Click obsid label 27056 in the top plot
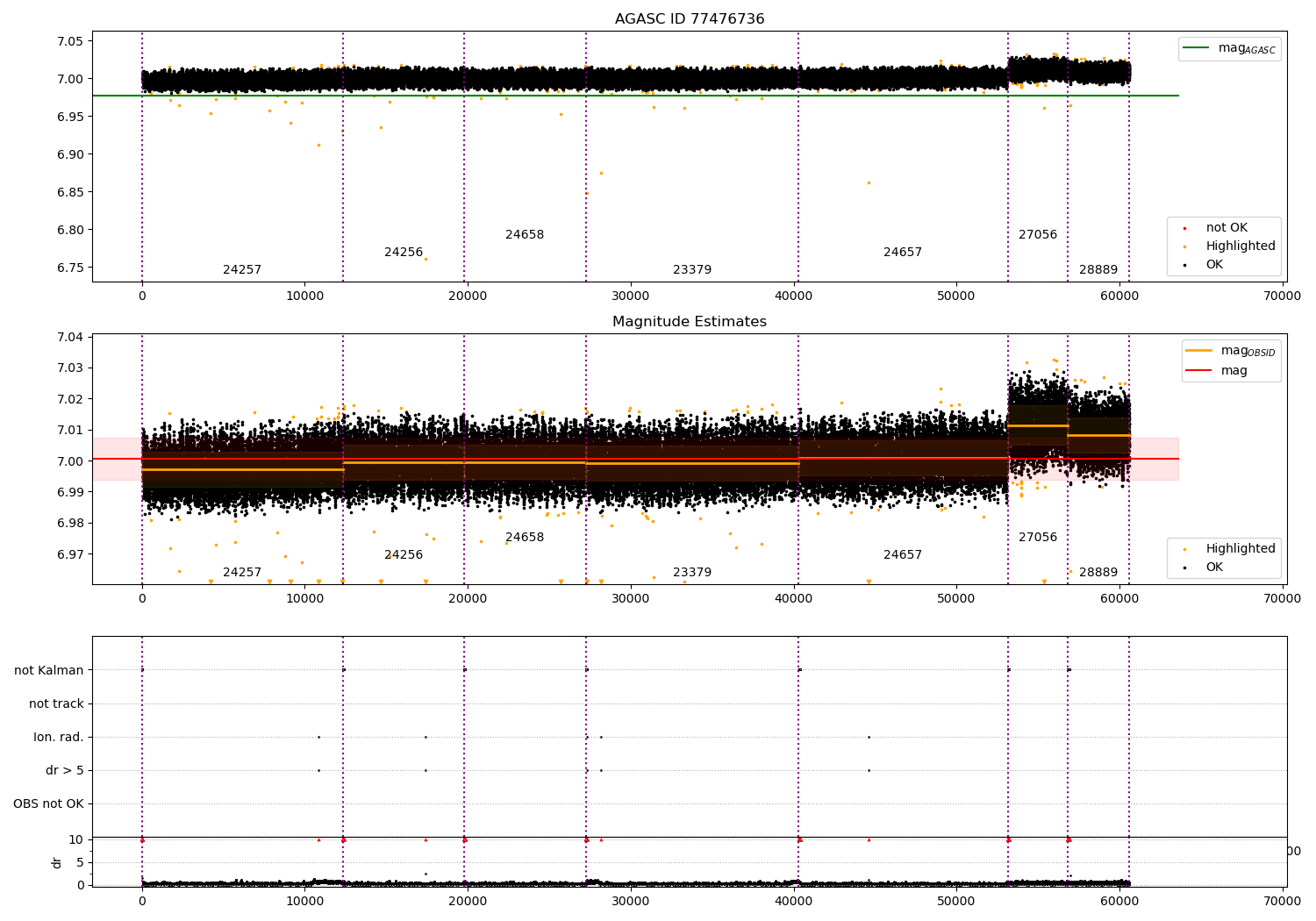 click(1038, 235)
